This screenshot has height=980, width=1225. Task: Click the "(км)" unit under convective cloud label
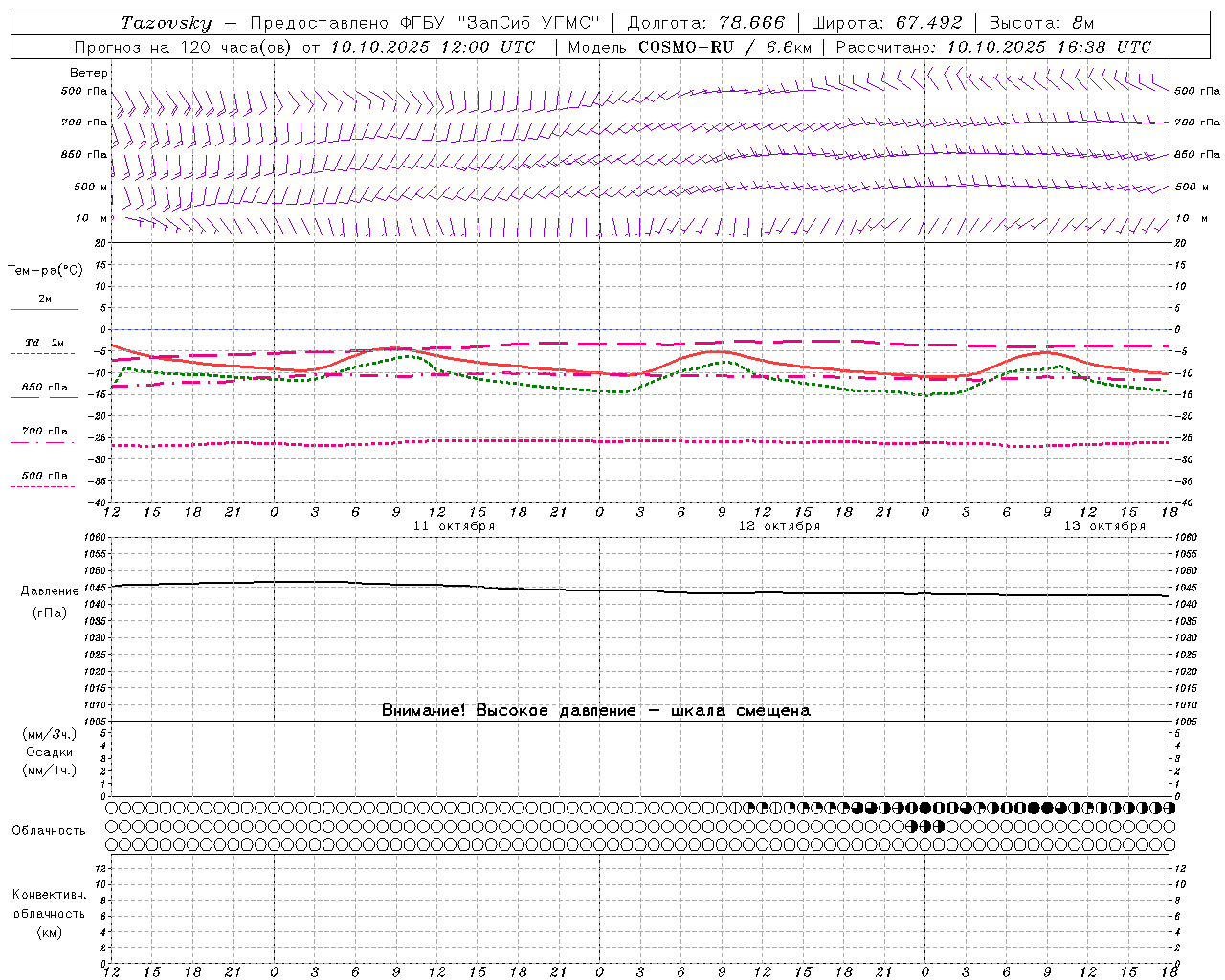pyautogui.click(x=50, y=932)
